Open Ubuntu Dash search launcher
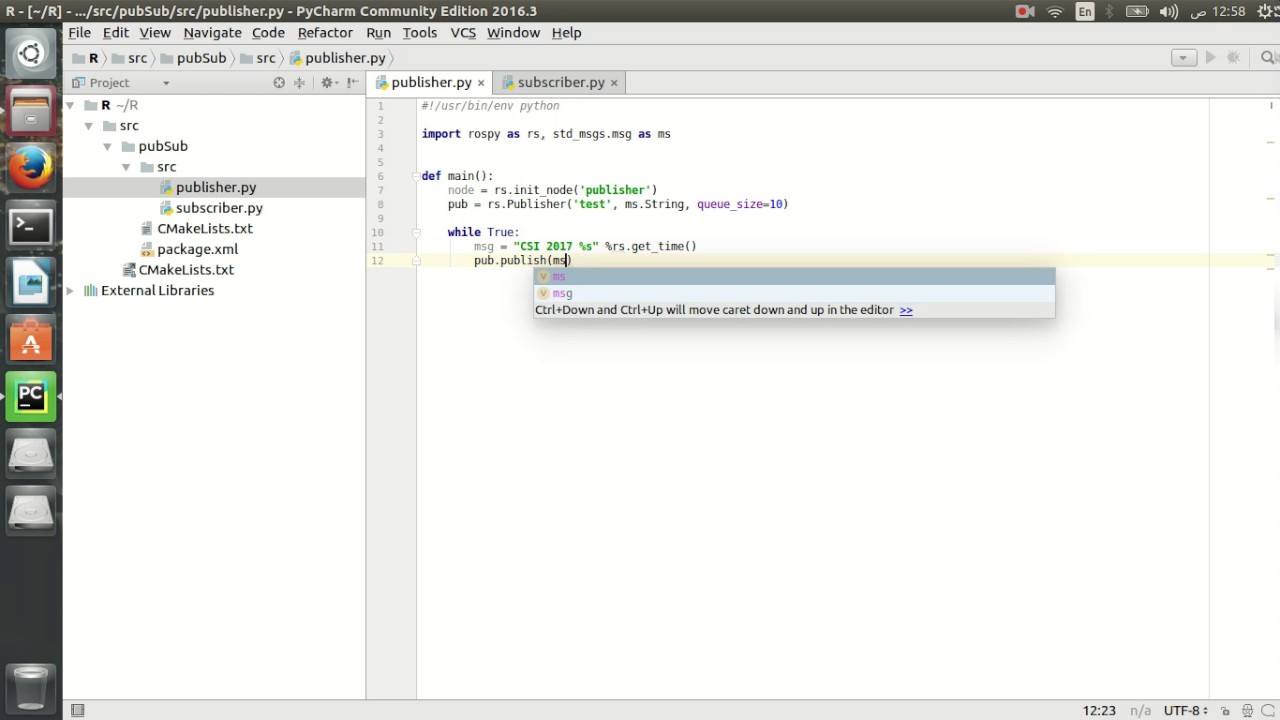This screenshot has height=720, width=1280. pyautogui.click(x=30, y=54)
